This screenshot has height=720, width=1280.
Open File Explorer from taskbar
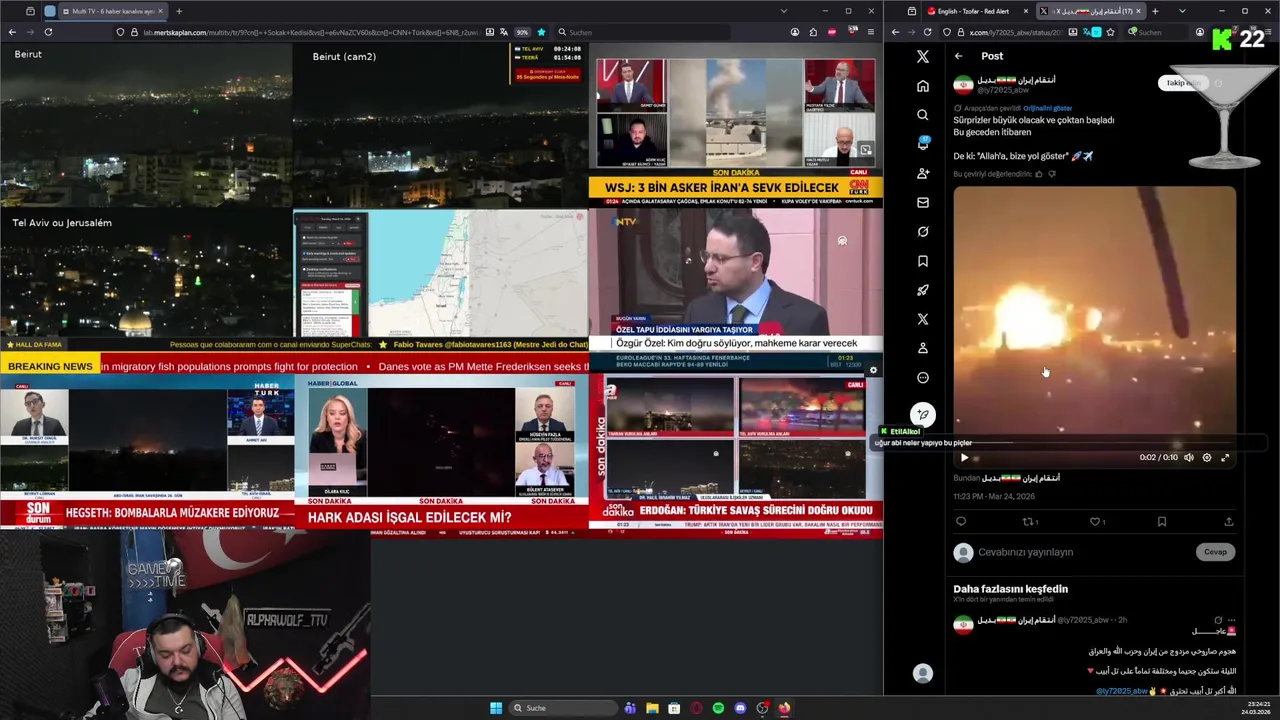652,708
